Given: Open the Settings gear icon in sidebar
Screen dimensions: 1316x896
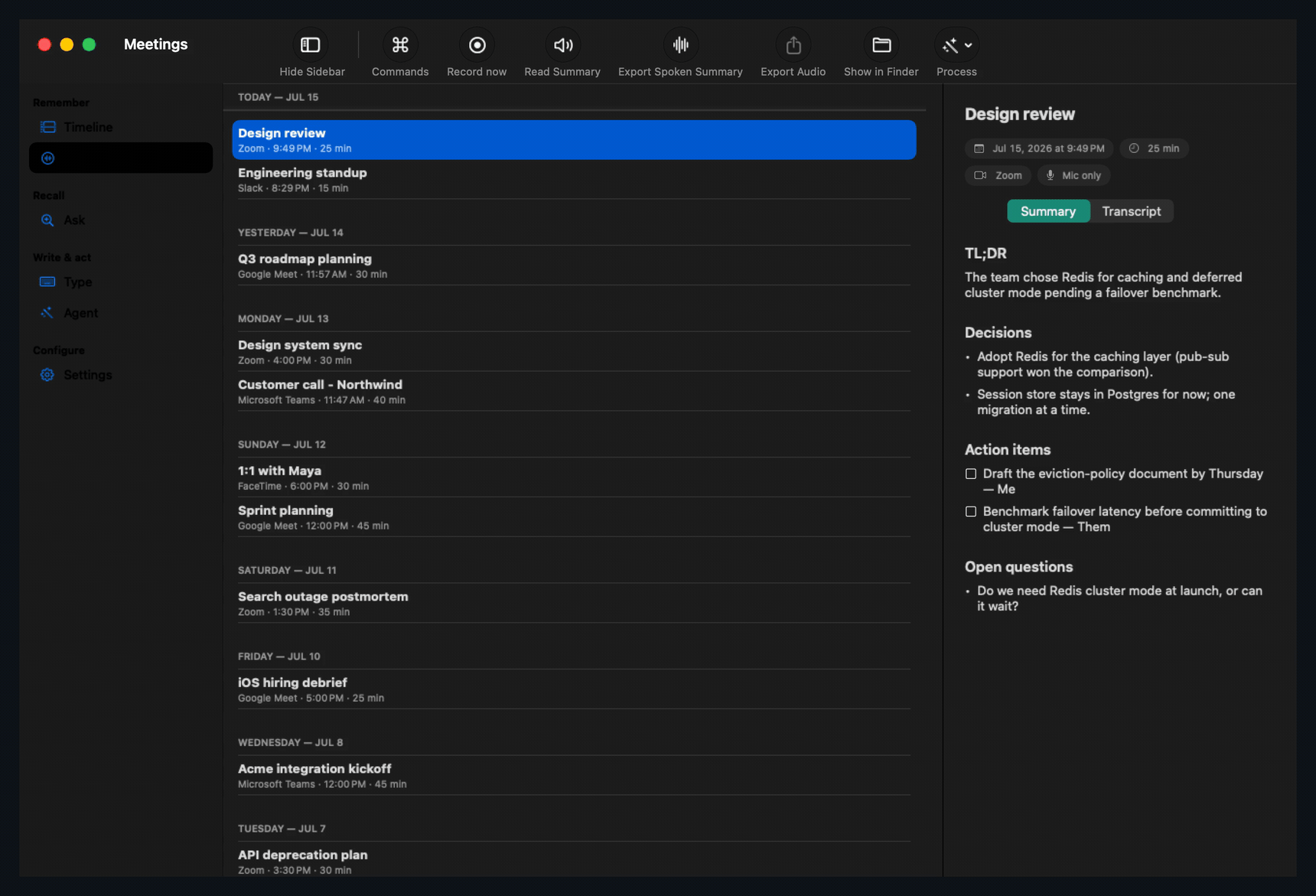Looking at the screenshot, I should click(x=47, y=375).
